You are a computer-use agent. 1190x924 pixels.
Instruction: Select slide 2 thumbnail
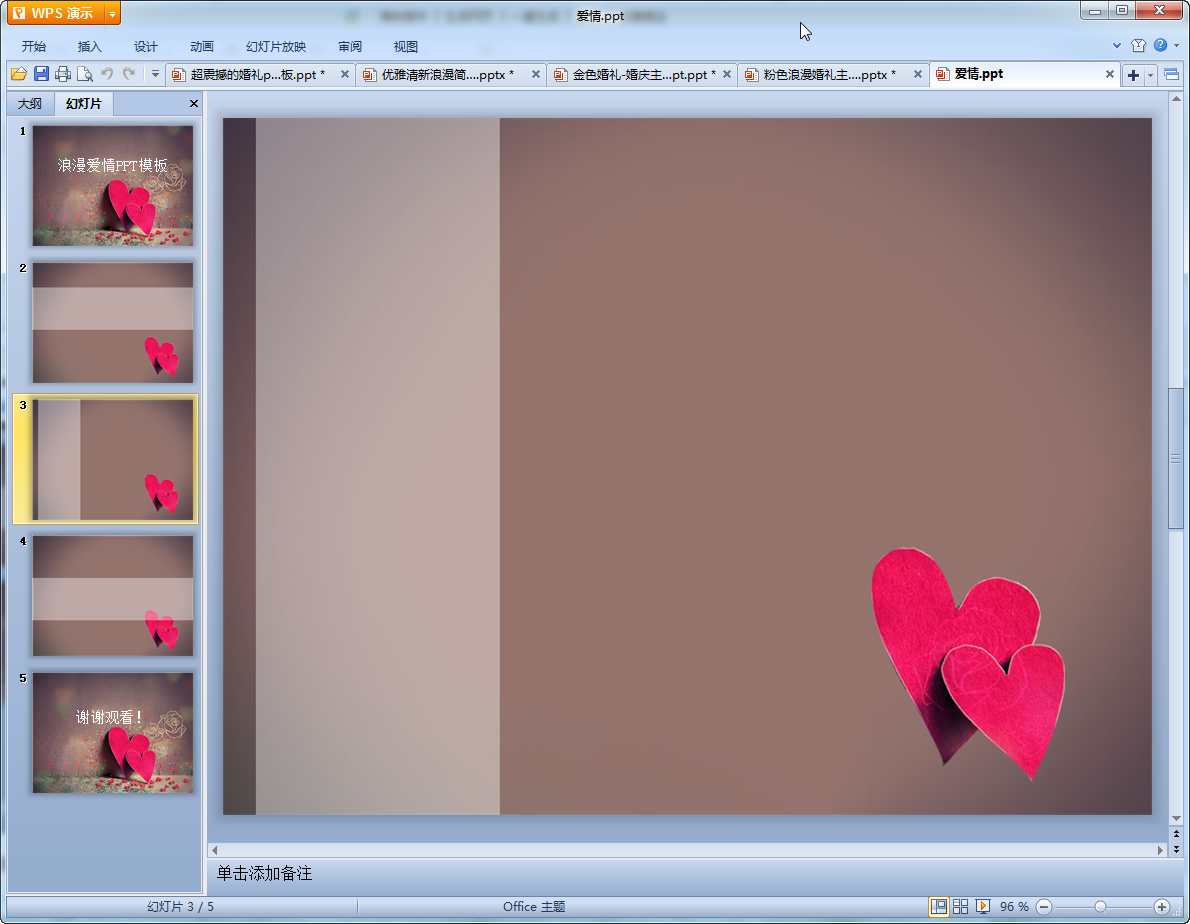112,322
